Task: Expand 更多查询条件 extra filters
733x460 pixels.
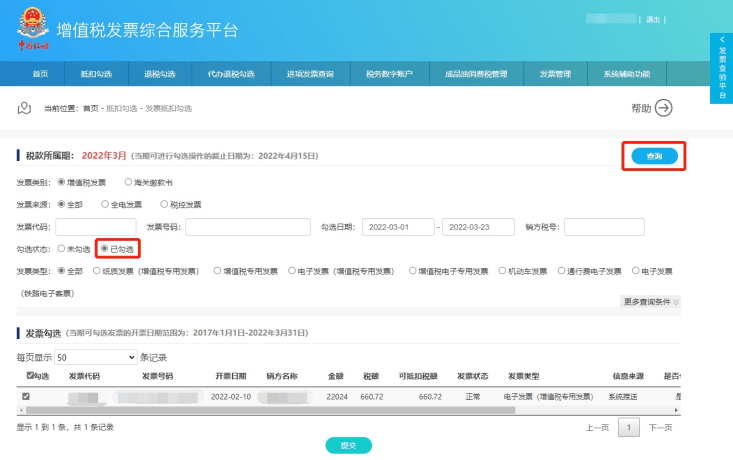Action: (651, 301)
